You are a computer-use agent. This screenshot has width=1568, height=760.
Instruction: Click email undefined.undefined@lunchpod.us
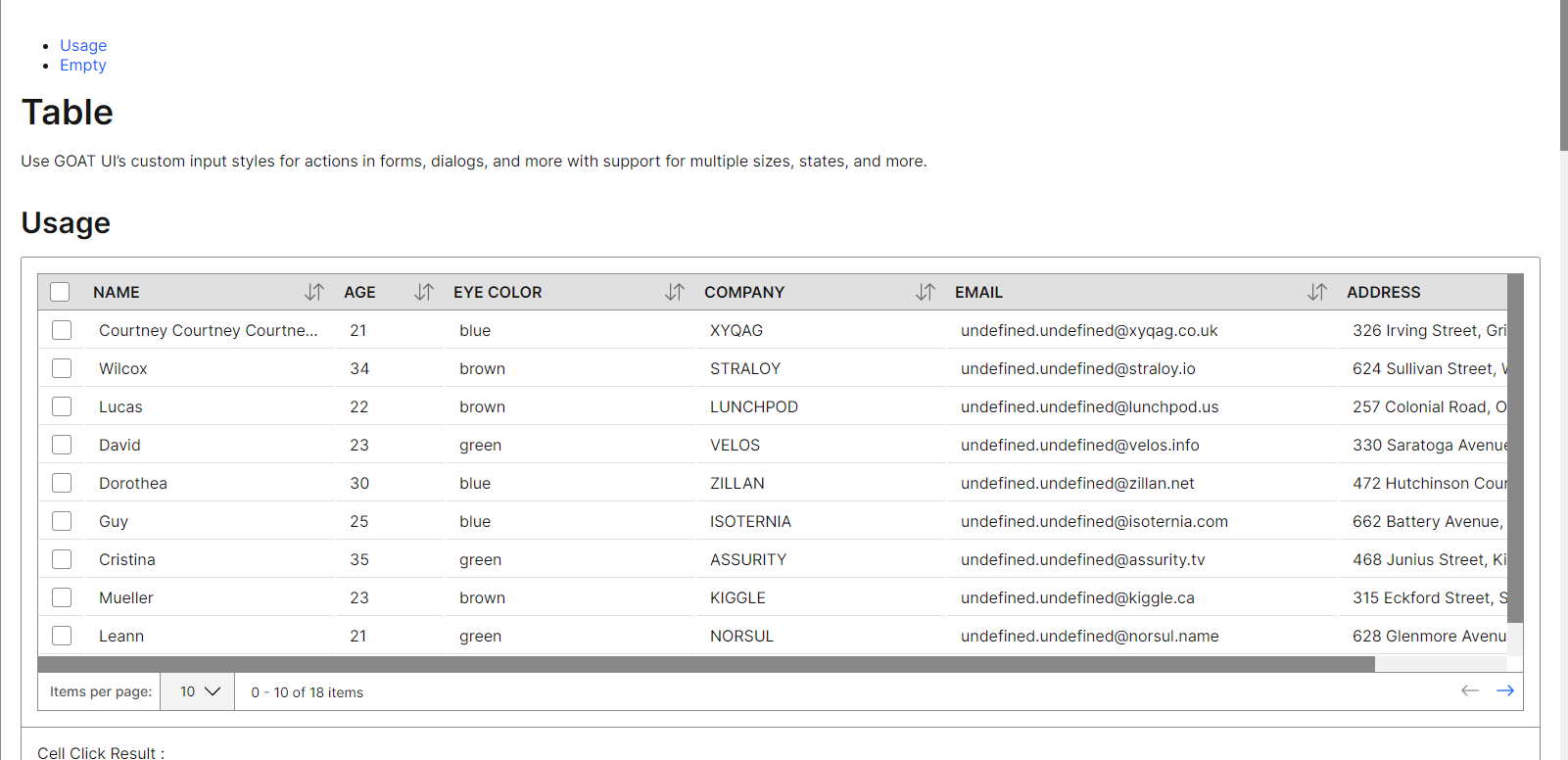coord(1090,406)
